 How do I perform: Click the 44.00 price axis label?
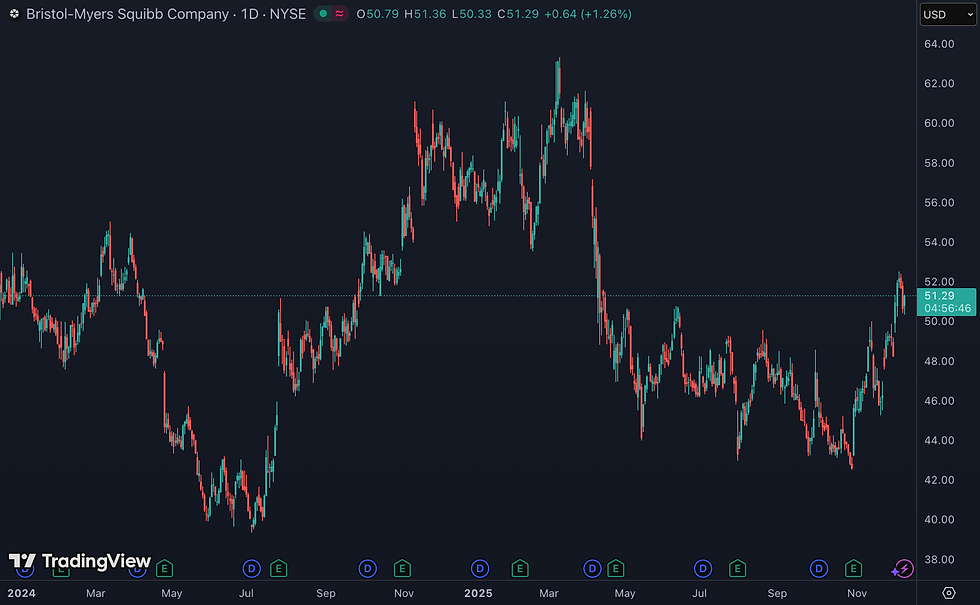(939, 441)
